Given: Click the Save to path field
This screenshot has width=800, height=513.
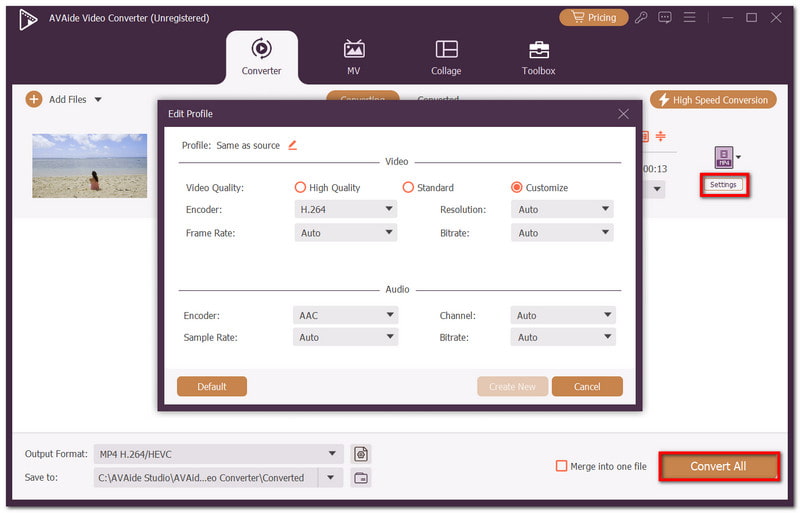Looking at the screenshot, I should [x=206, y=478].
